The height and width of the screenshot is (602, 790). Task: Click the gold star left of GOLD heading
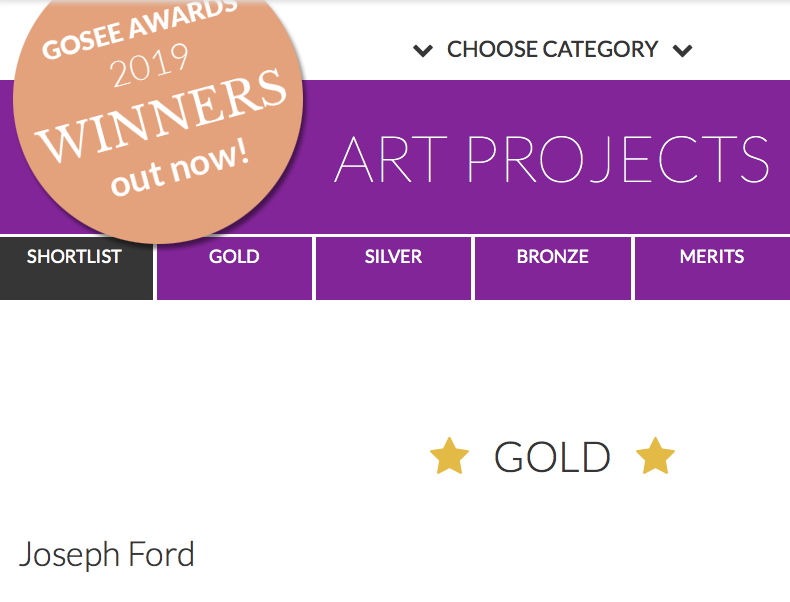[x=449, y=457]
